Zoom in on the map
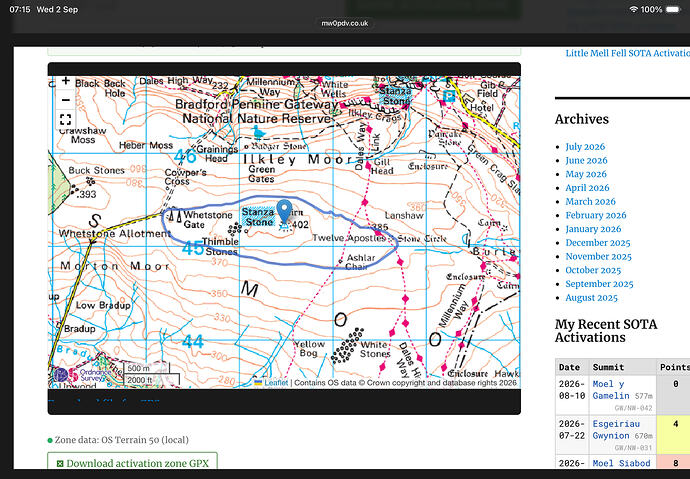Viewport: 690px width, 479px height. click(x=66, y=81)
